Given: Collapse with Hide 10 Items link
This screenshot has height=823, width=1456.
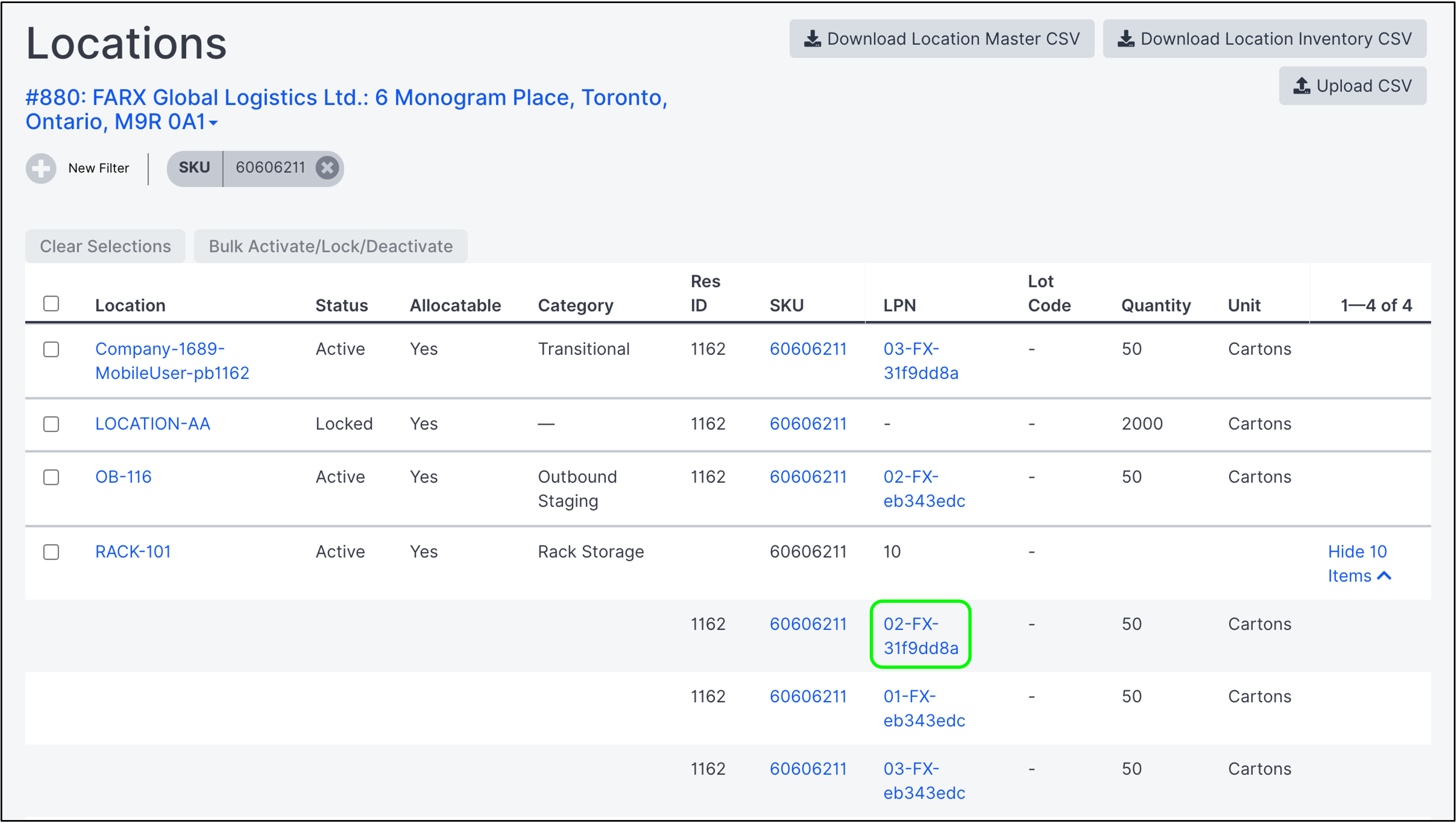Looking at the screenshot, I should tap(1358, 564).
